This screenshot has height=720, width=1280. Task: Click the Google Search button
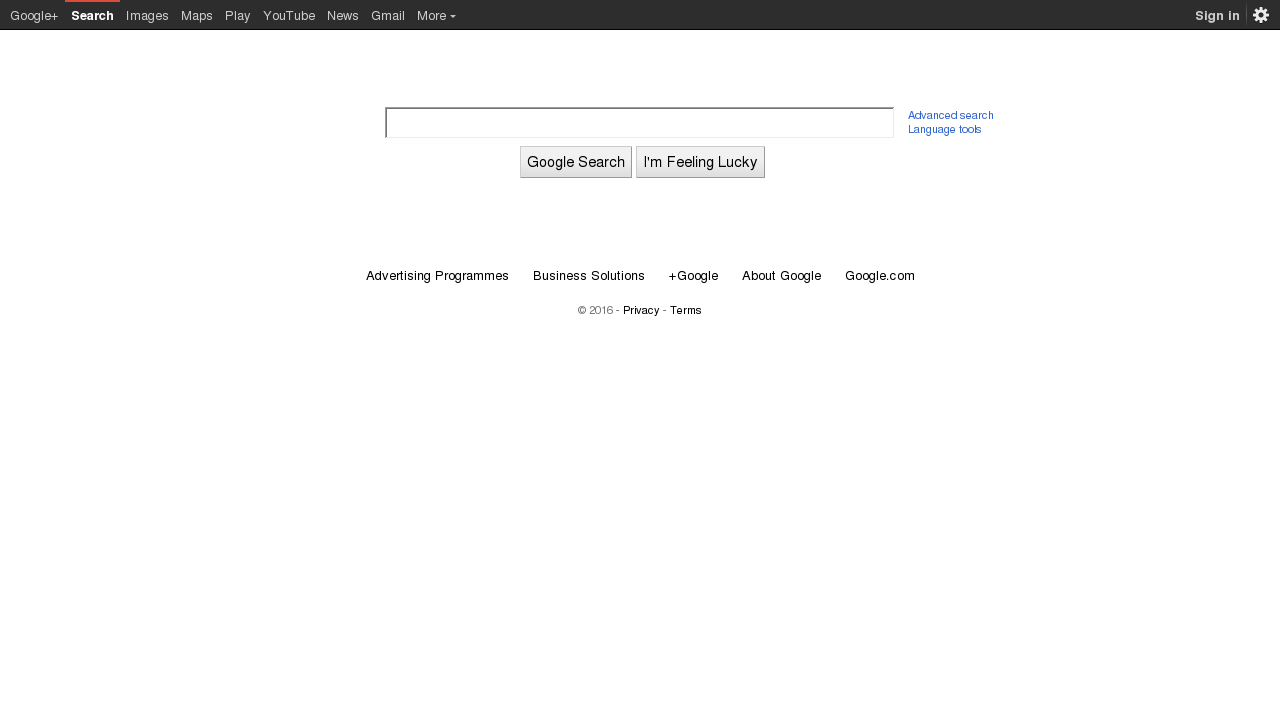[x=576, y=162]
